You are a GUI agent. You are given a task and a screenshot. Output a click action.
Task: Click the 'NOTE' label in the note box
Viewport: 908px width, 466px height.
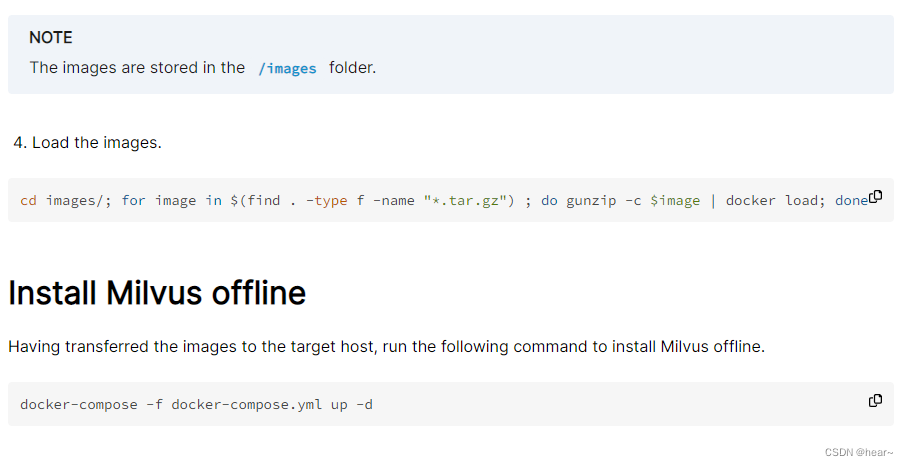click(x=51, y=38)
